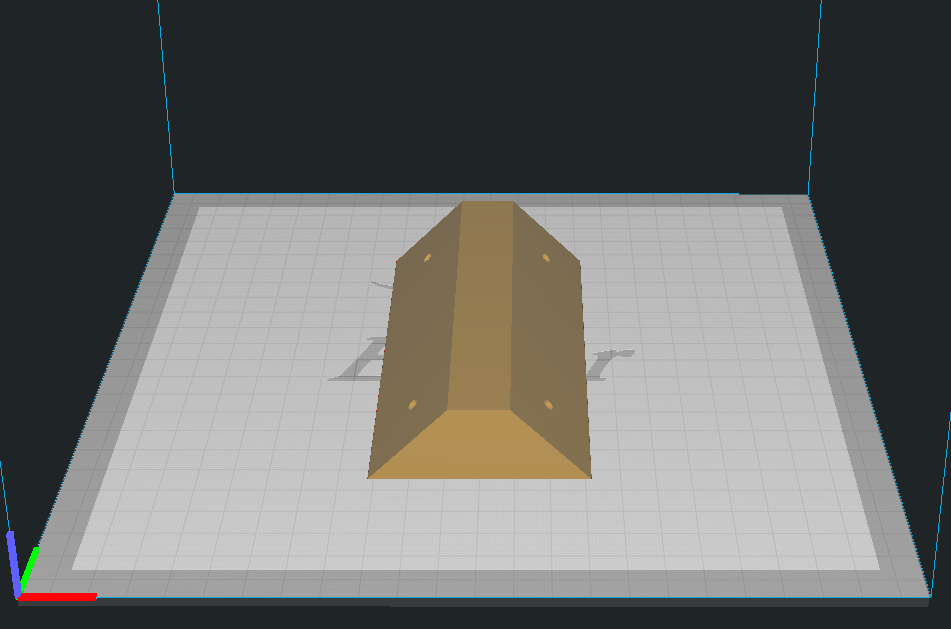
Task: Click the bed grid in front of the model
Action: pyautogui.click(x=480, y=530)
